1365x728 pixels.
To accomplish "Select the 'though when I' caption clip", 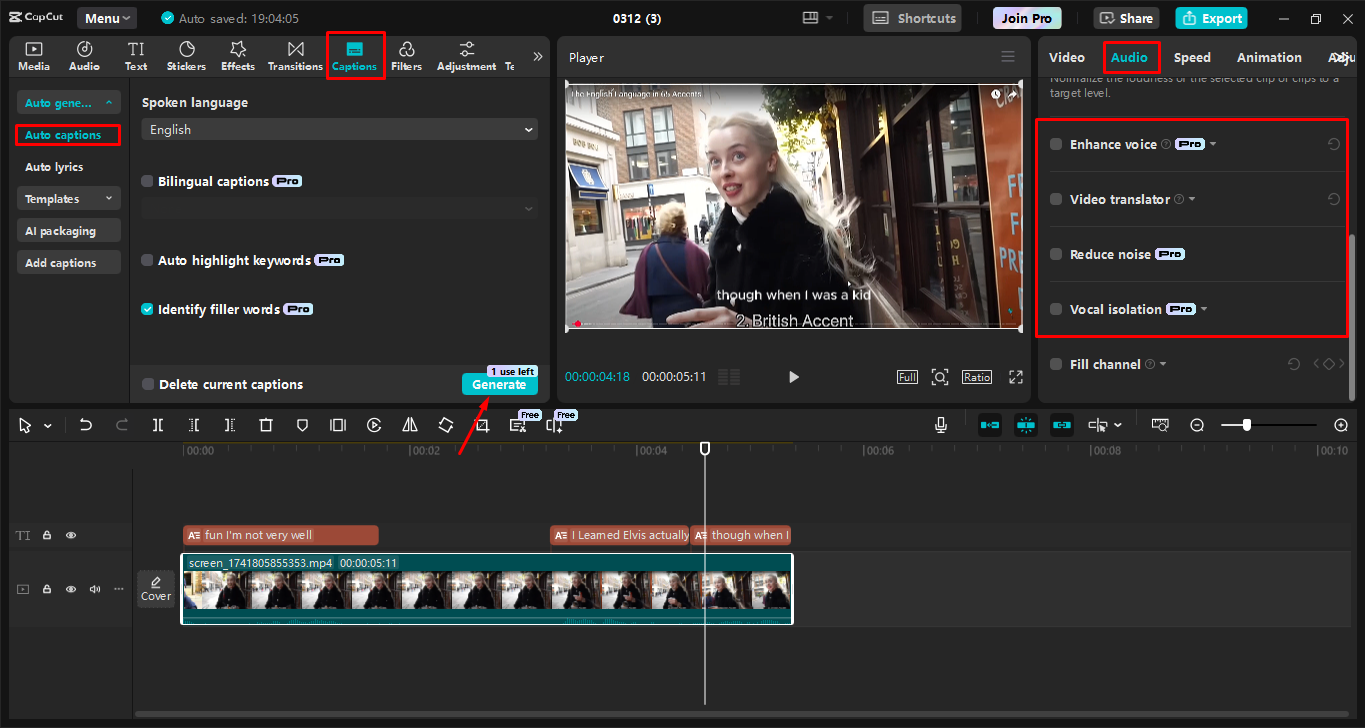I will tap(742, 535).
